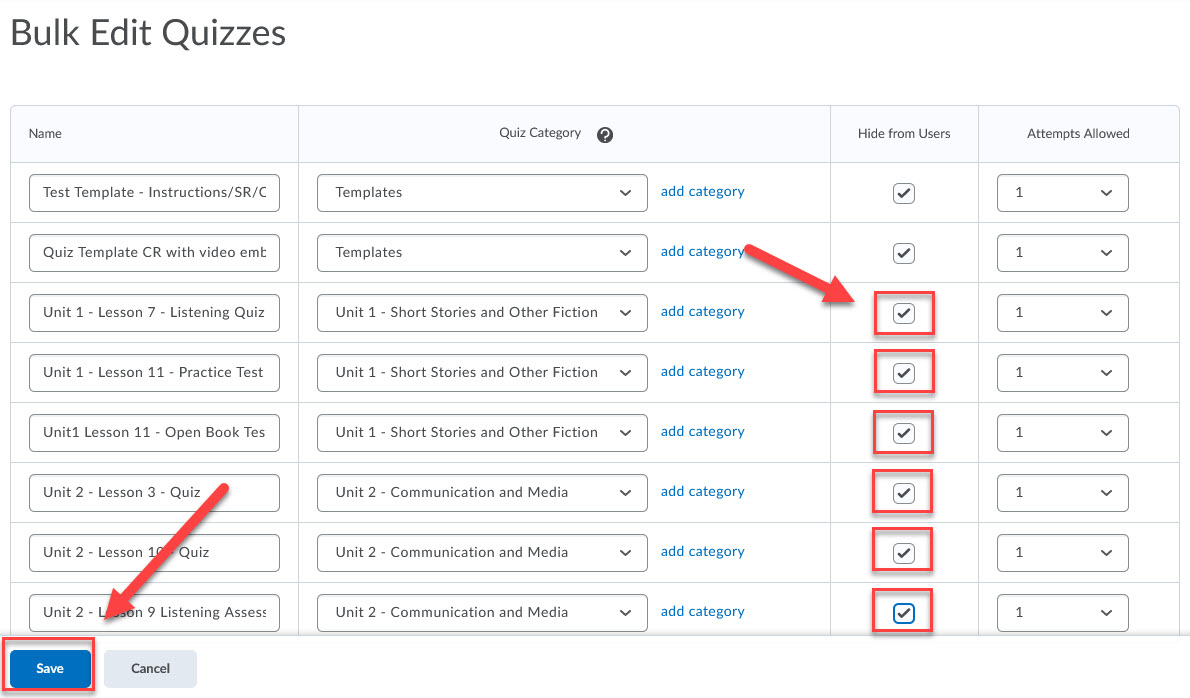Click add category for Lesson 9 Listening Assessment
Screen dimensions: 1190x698
[x=703, y=612]
